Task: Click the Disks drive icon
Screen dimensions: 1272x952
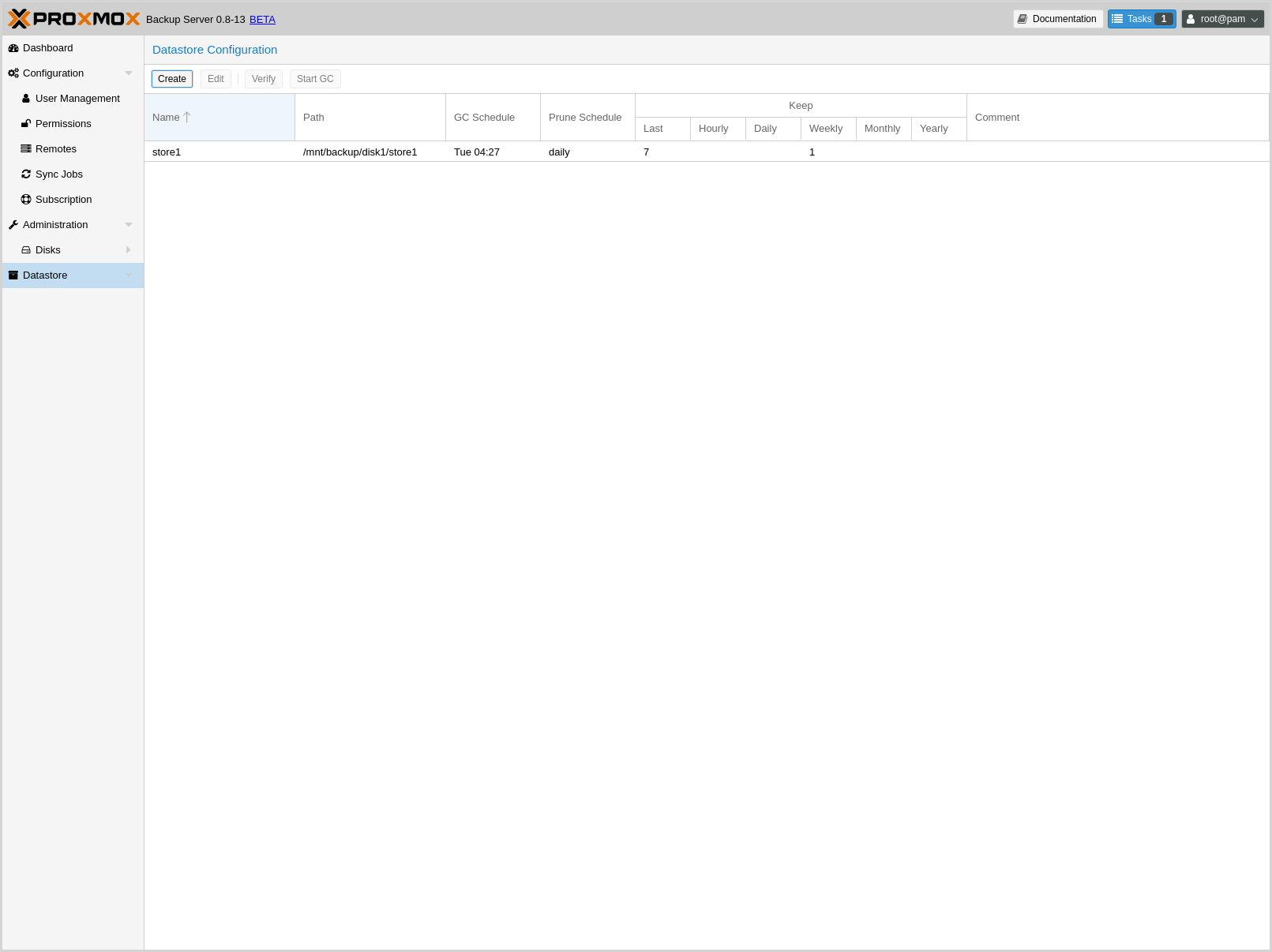Action: 26,250
